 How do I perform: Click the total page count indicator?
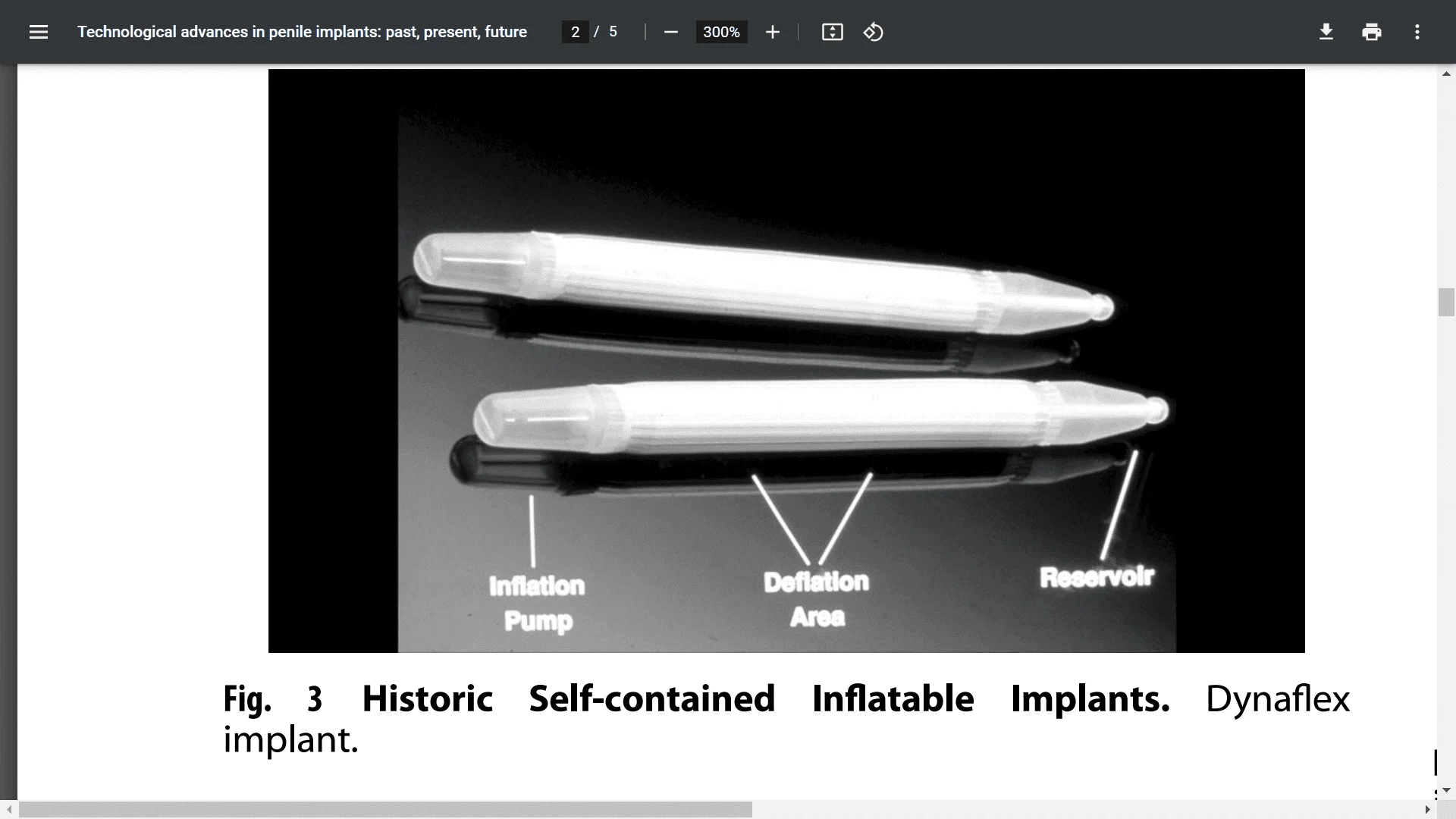pyautogui.click(x=614, y=32)
